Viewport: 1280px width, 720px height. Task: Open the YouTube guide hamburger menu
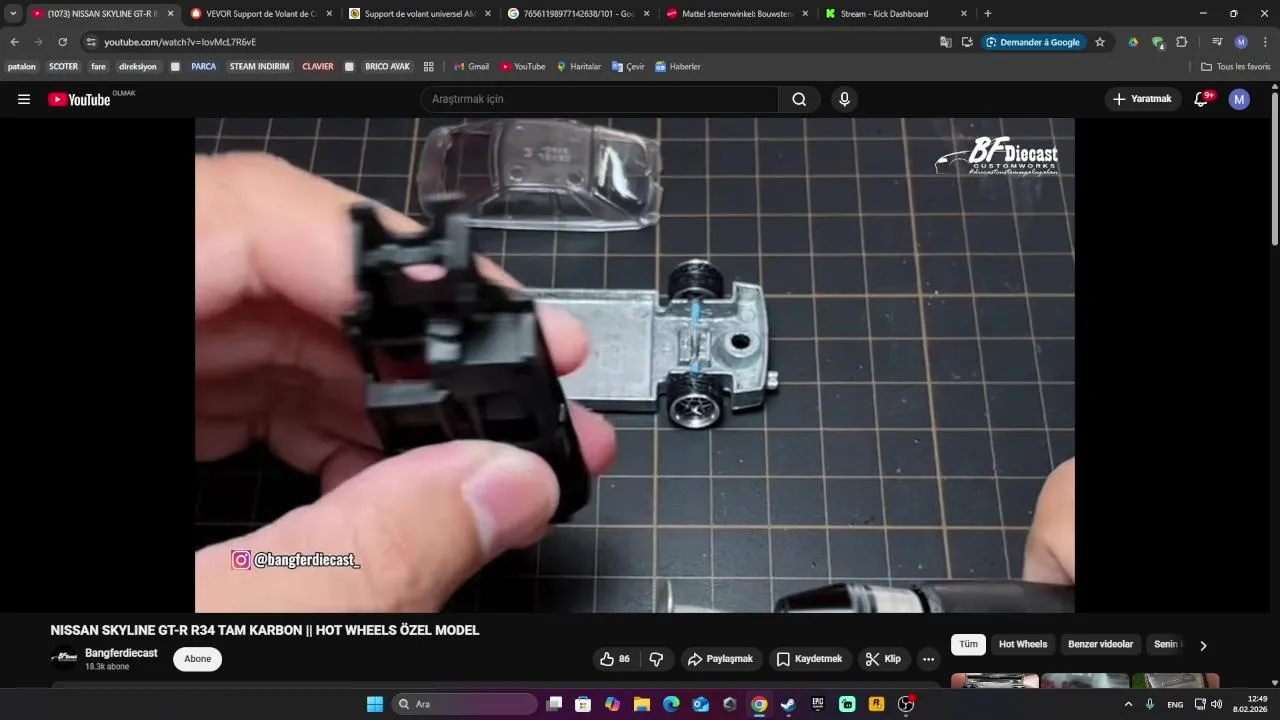click(x=24, y=99)
